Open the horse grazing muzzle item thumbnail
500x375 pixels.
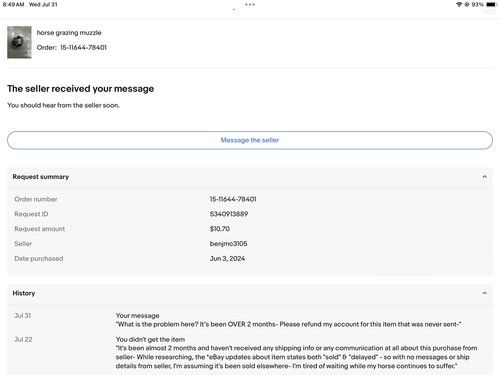(19, 42)
